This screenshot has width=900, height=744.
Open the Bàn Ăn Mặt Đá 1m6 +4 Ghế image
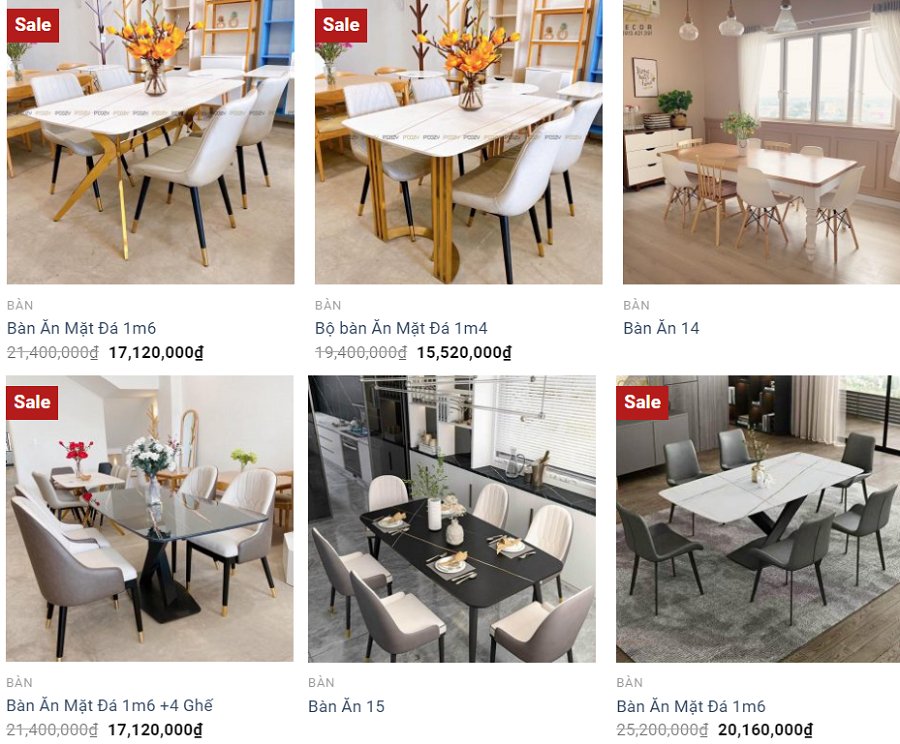tap(150, 518)
